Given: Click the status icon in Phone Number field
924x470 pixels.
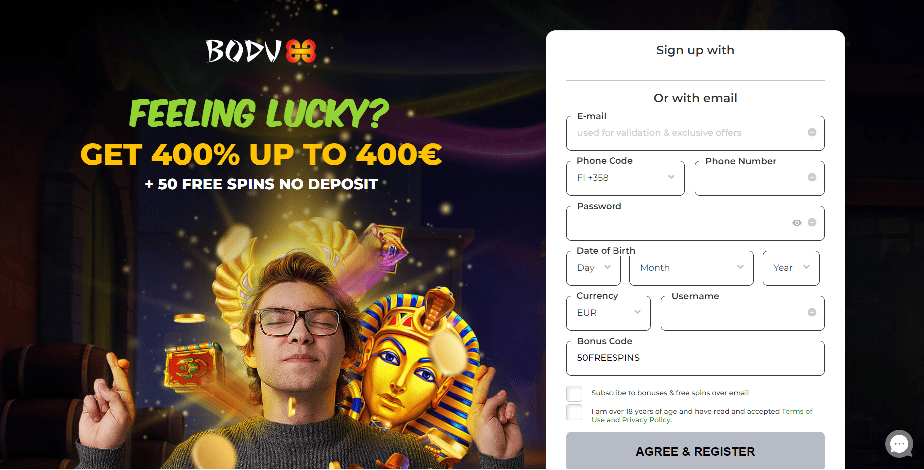Looking at the screenshot, I should click(x=811, y=177).
